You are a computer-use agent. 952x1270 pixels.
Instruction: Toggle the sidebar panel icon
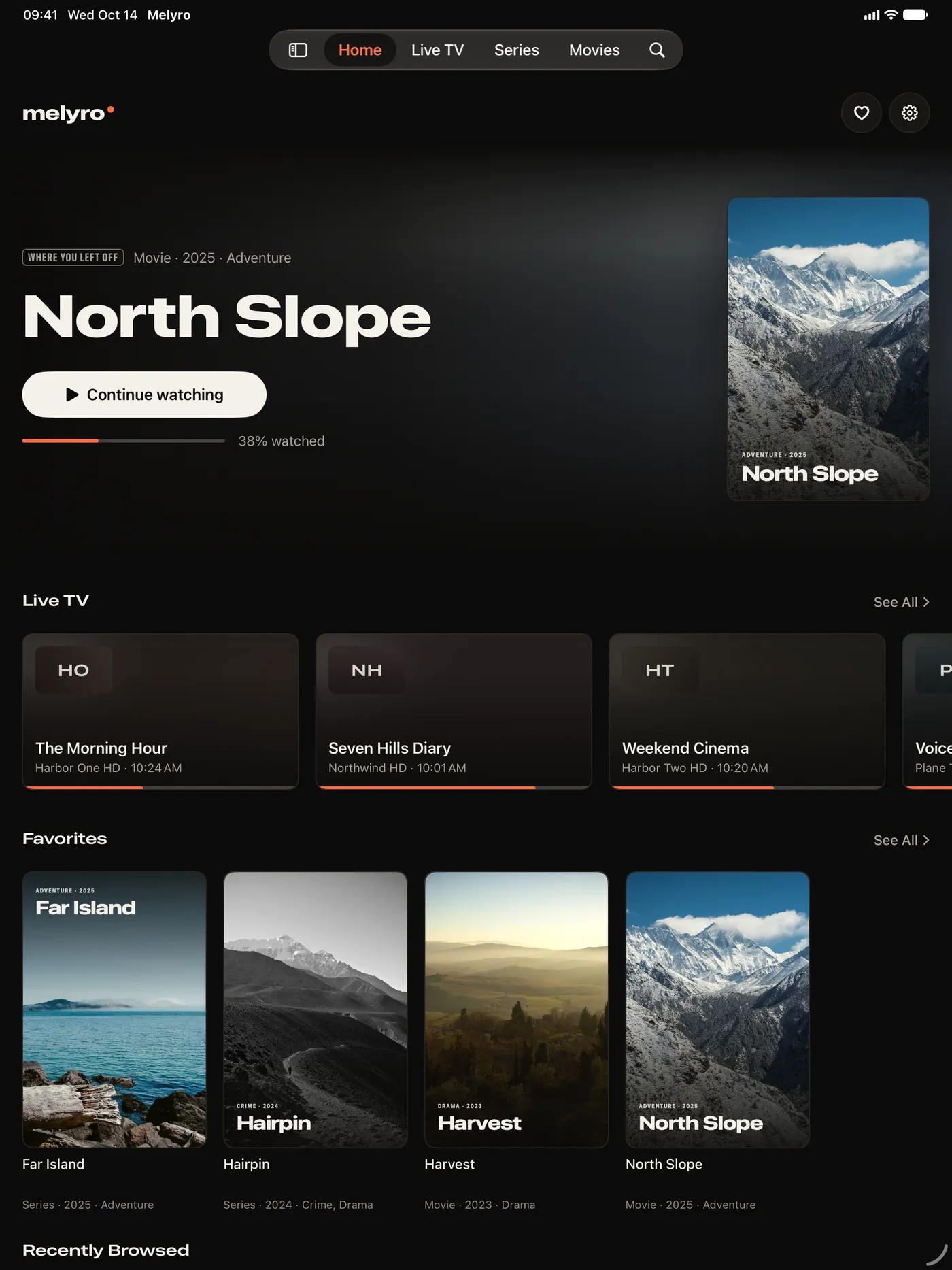point(298,50)
